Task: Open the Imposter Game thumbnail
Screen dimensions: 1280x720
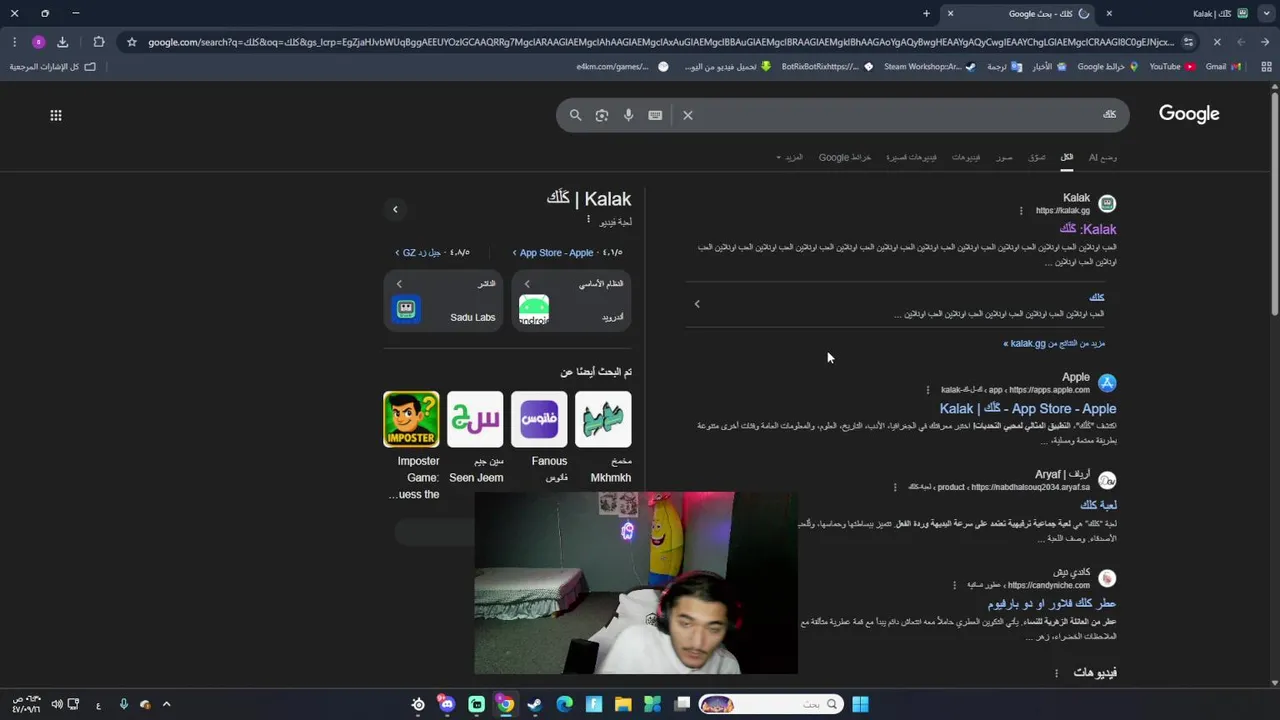Action: coord(411,419)
